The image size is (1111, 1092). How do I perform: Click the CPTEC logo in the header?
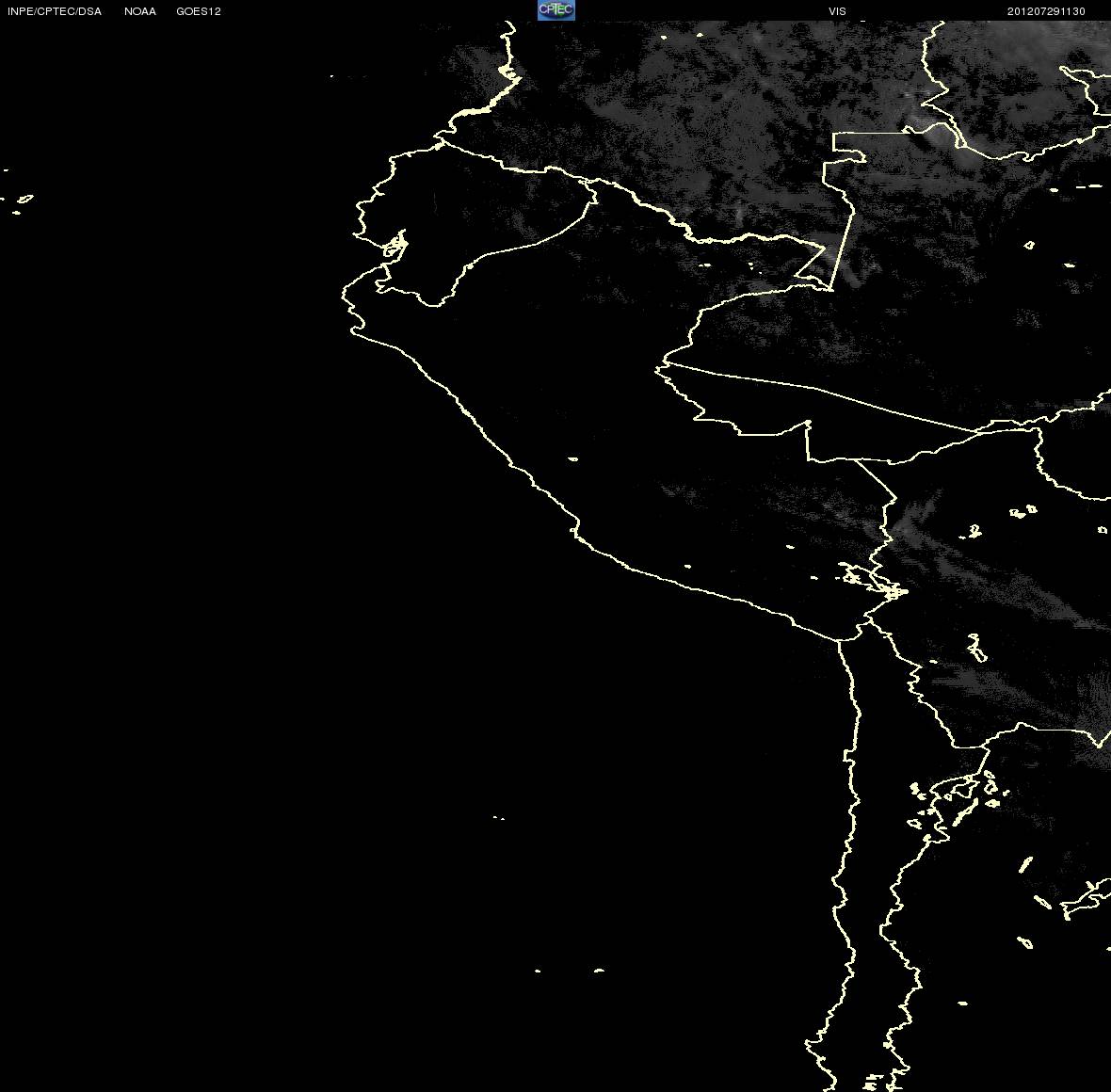tap(556, 10)
